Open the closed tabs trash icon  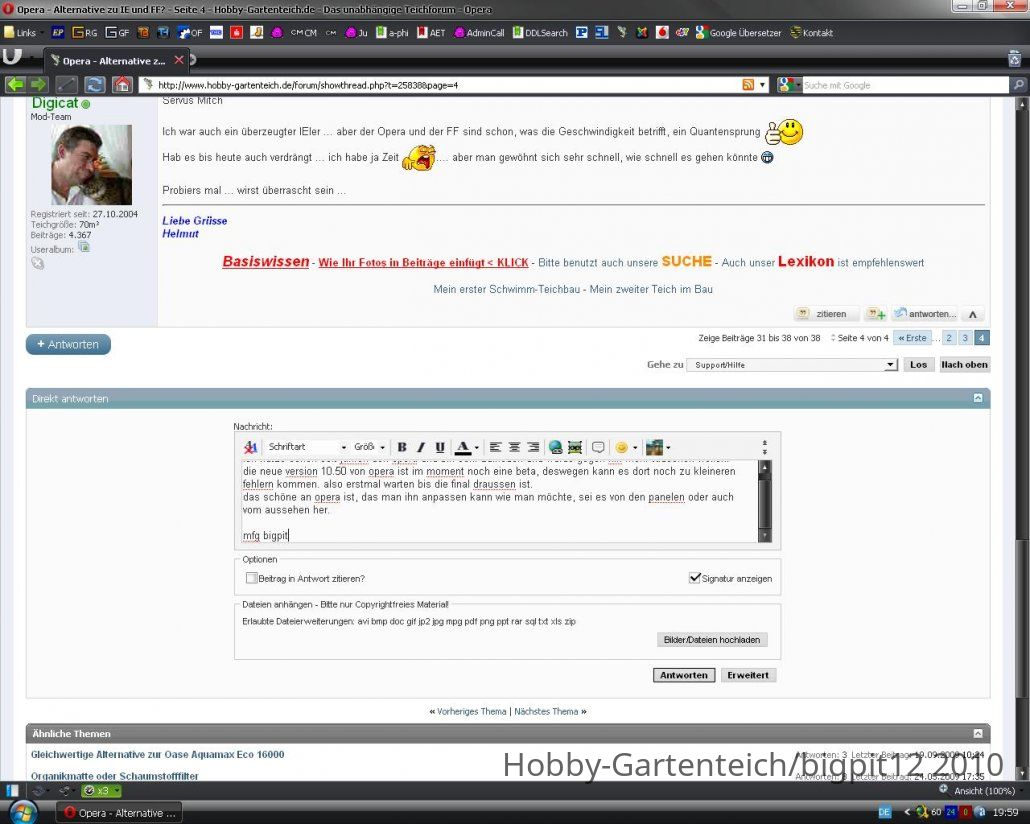1014,59
